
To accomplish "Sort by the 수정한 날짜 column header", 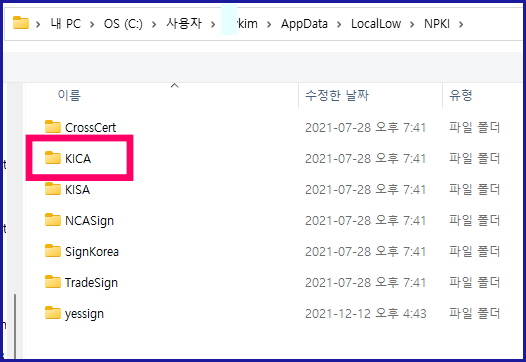I will point(337,95).
